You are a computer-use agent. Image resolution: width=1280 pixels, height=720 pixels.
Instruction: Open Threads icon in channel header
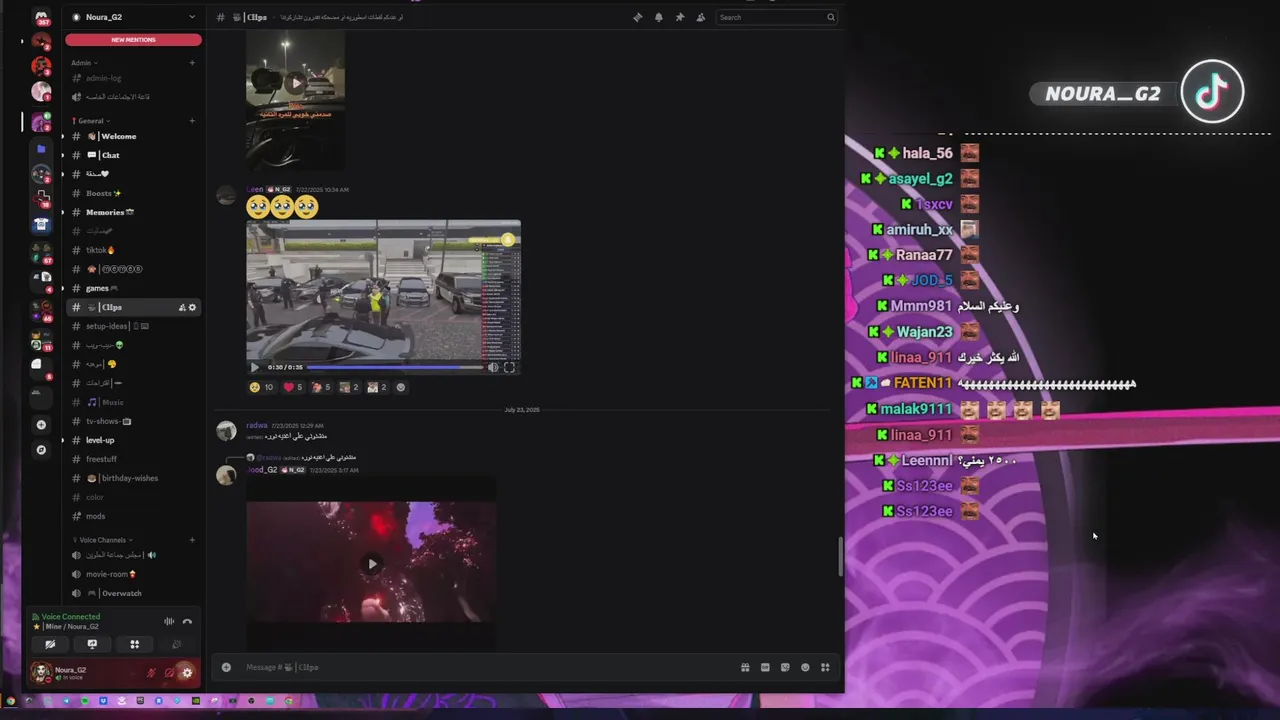coord(637,17)
